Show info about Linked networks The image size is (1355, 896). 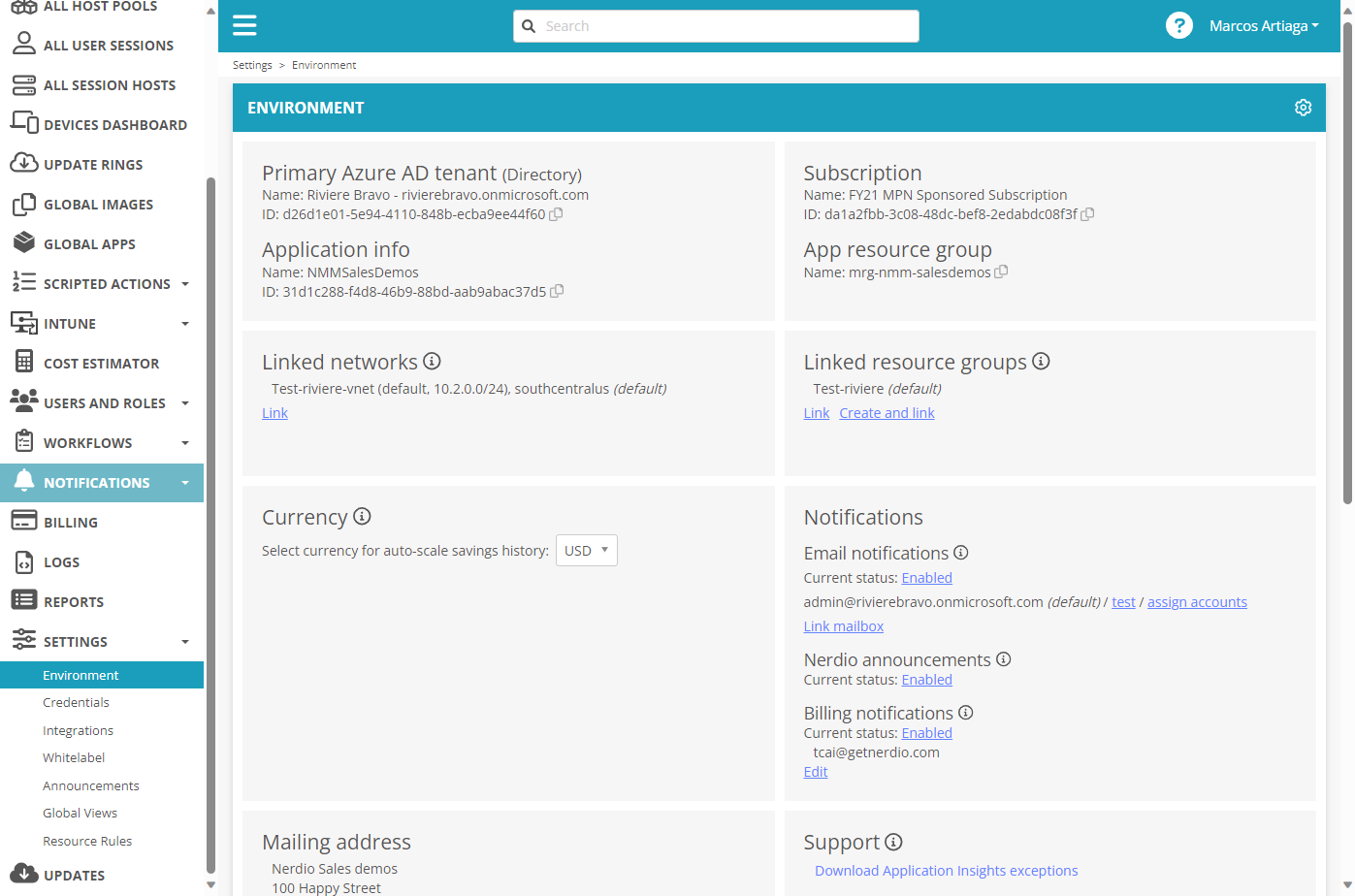click(432, 361)
